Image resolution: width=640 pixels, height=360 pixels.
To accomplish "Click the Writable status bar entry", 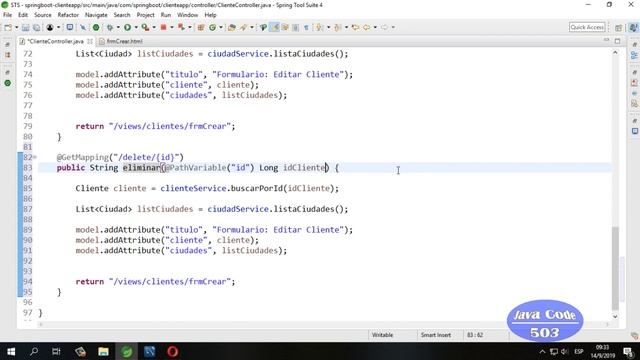I will tap(382, 335).
